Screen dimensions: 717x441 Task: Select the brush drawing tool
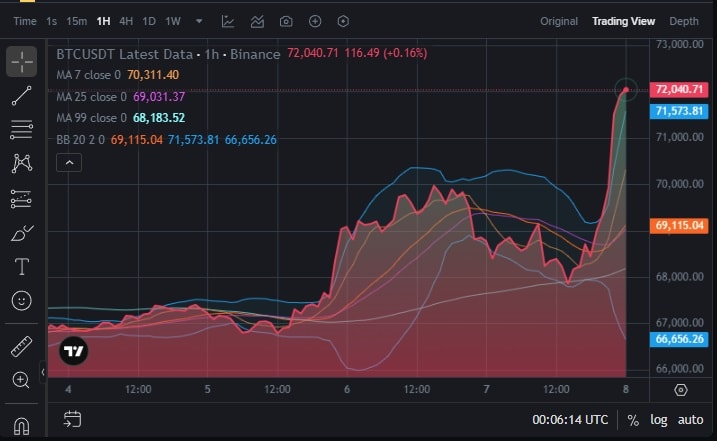(21, 233)
